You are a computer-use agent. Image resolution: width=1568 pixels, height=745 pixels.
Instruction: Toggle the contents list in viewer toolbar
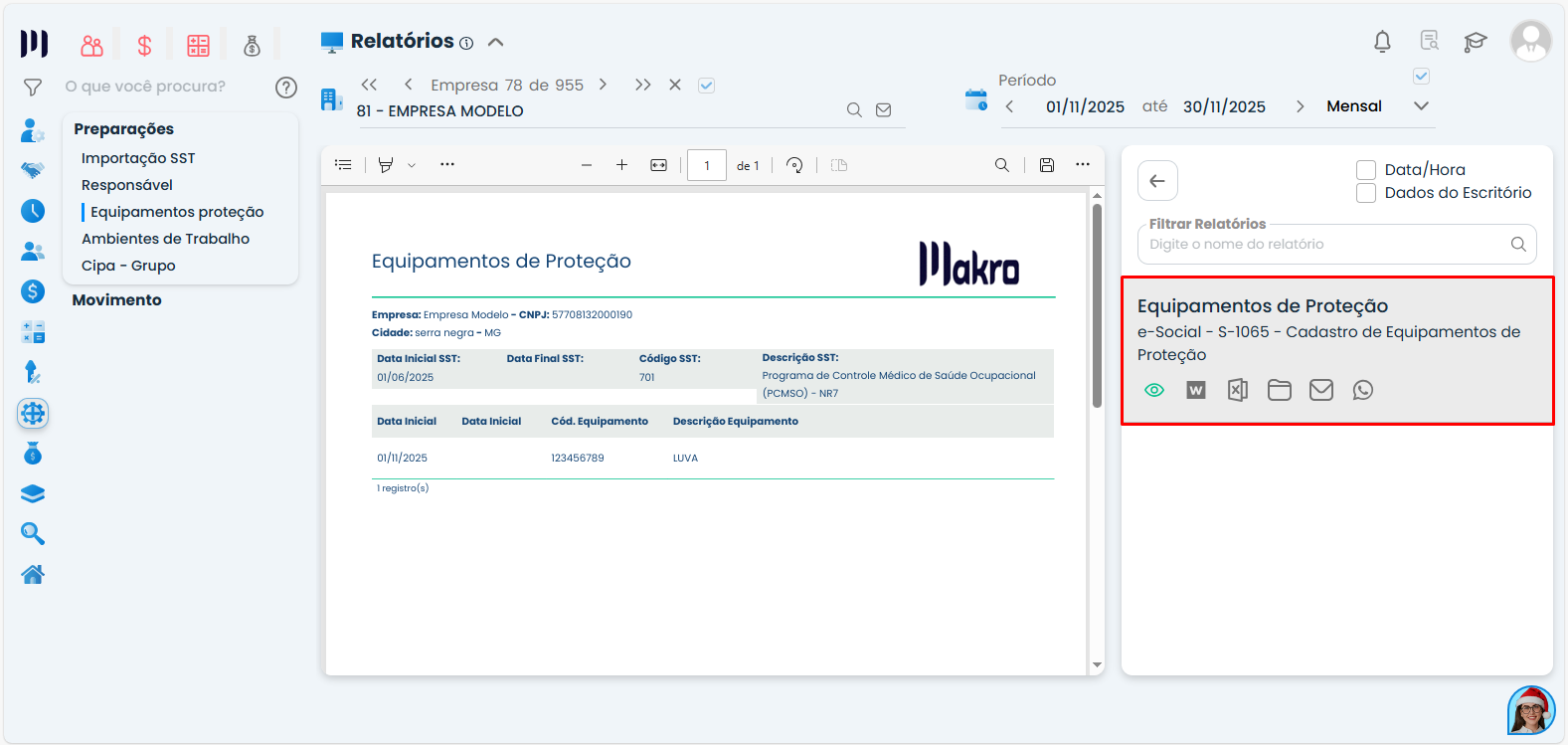pos(343,165)
